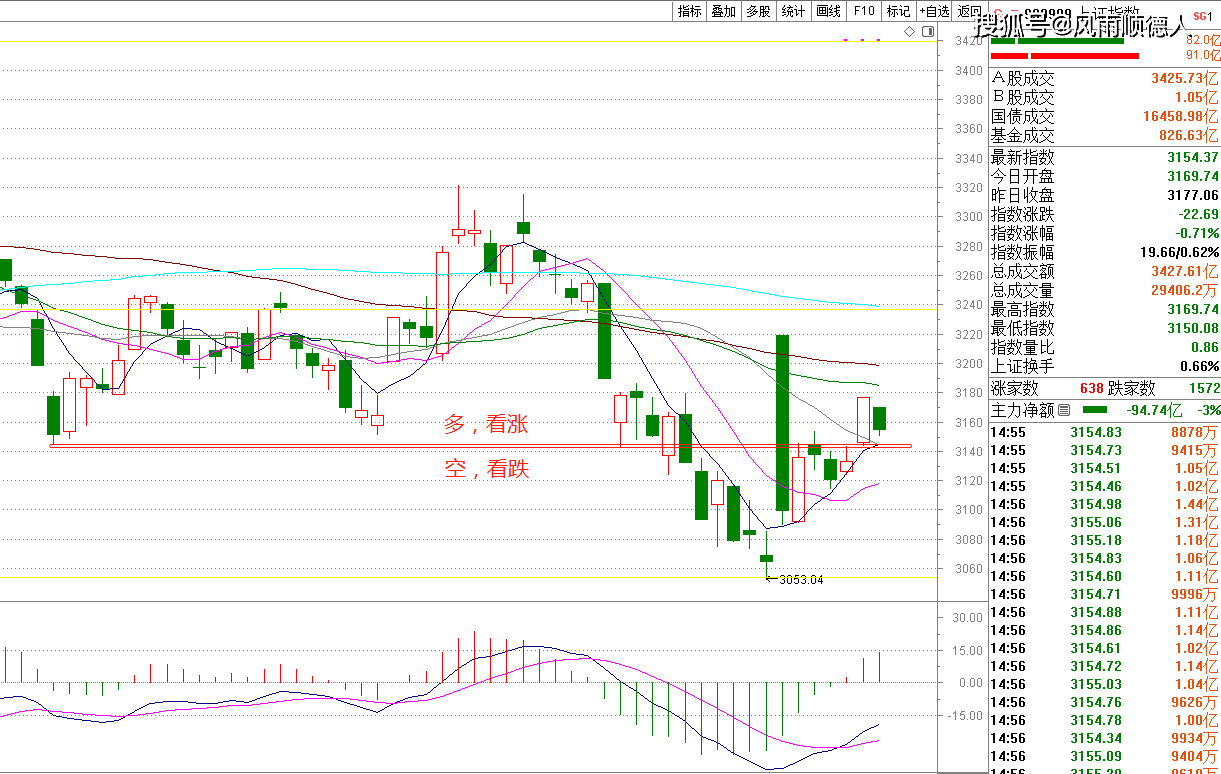Select the 标记 mark button

[x=898, y=11]
